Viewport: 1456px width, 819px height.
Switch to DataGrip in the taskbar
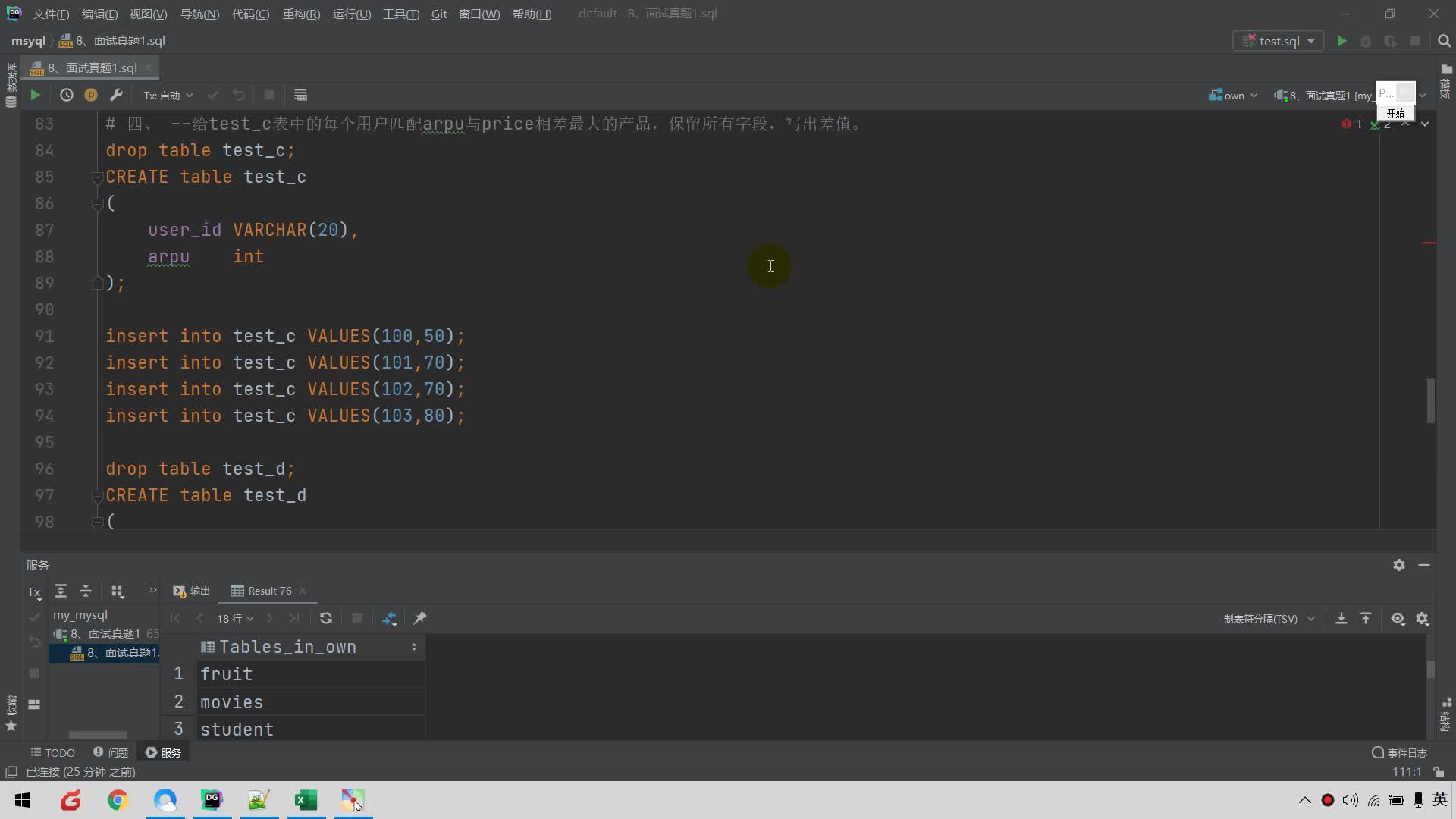(212, 800)
